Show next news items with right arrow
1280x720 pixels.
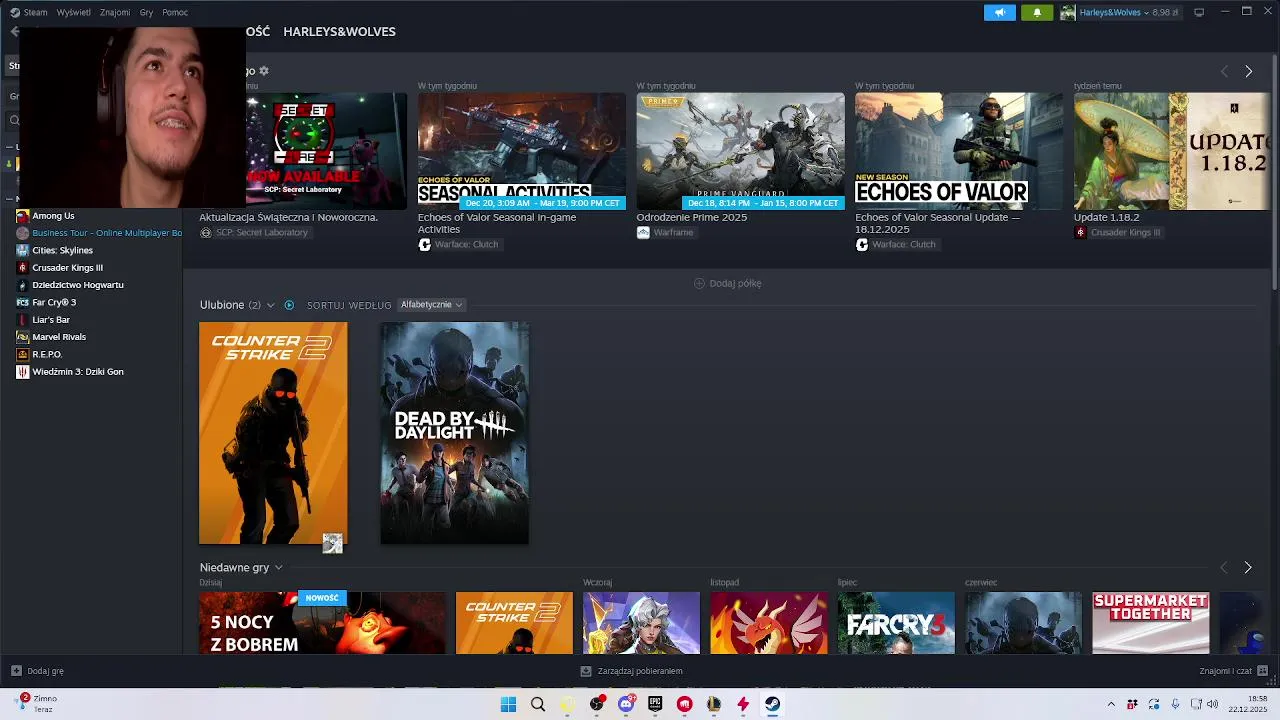[x=1248, y=71]
